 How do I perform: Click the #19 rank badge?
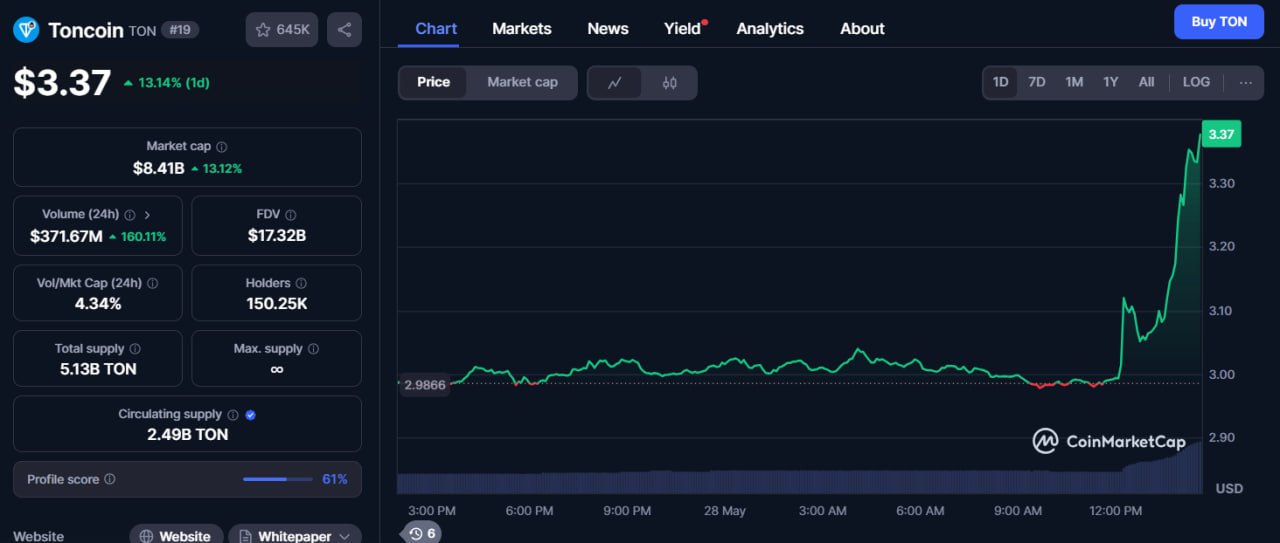point(181,30)
